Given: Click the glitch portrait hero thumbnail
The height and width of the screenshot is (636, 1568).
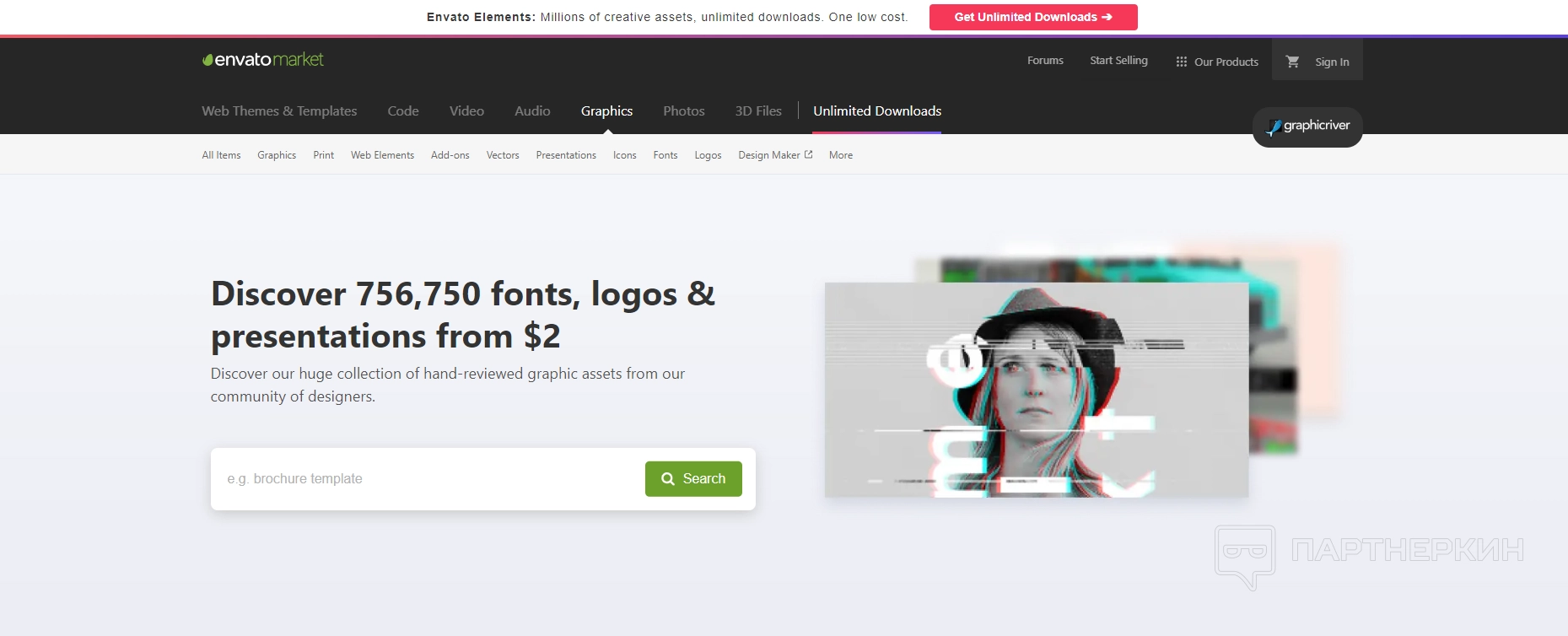Looking at the screenshot, I should pos(1036,390).
